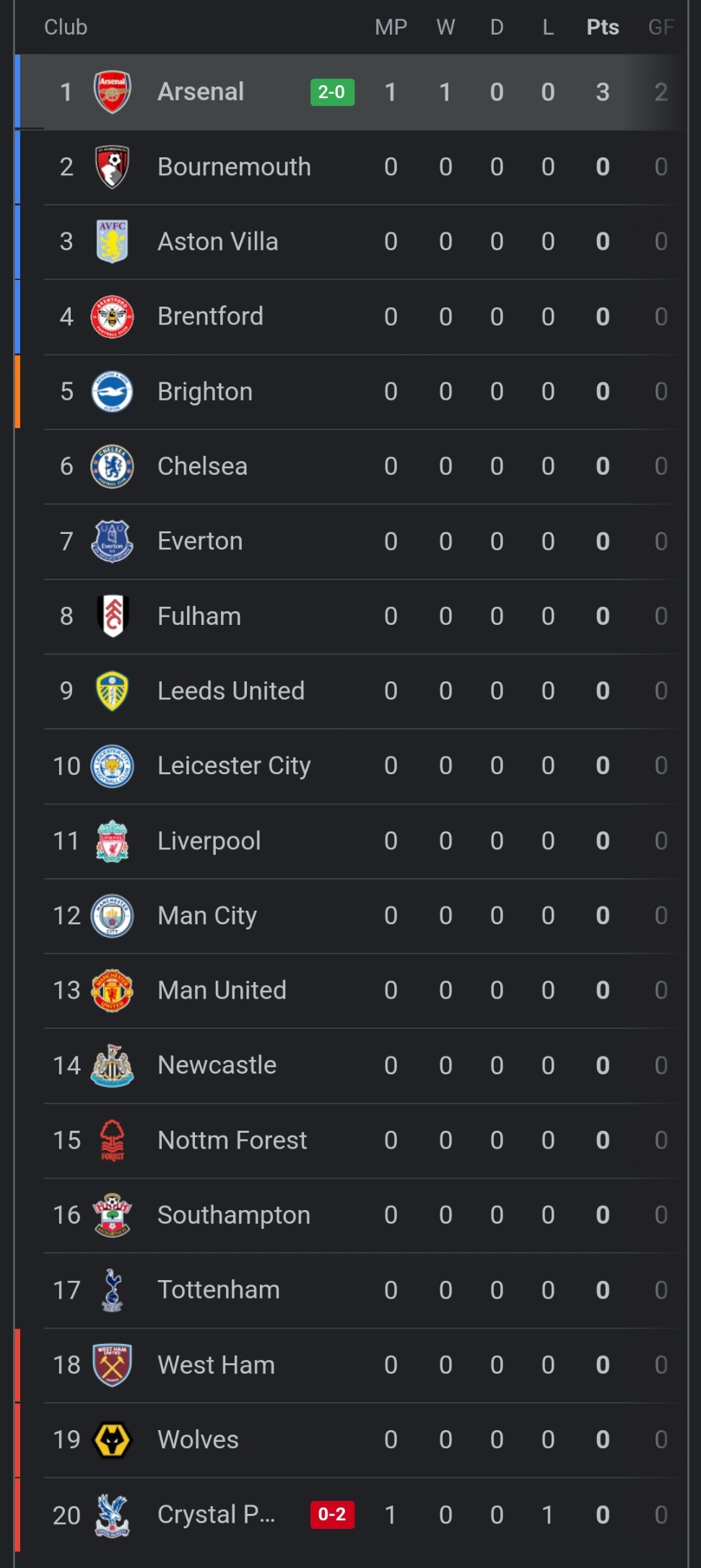Click the Nottm Forest tree crest
Screen dimensions: 701x1568
coord(112,1140)
